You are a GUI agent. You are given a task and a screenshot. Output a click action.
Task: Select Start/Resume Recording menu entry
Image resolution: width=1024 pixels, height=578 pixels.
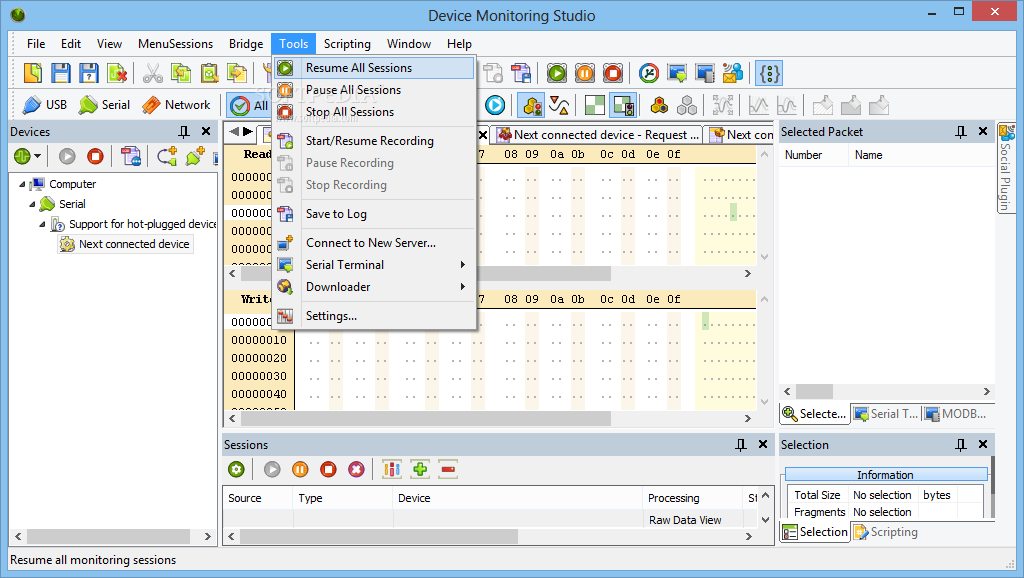point(374,141)
